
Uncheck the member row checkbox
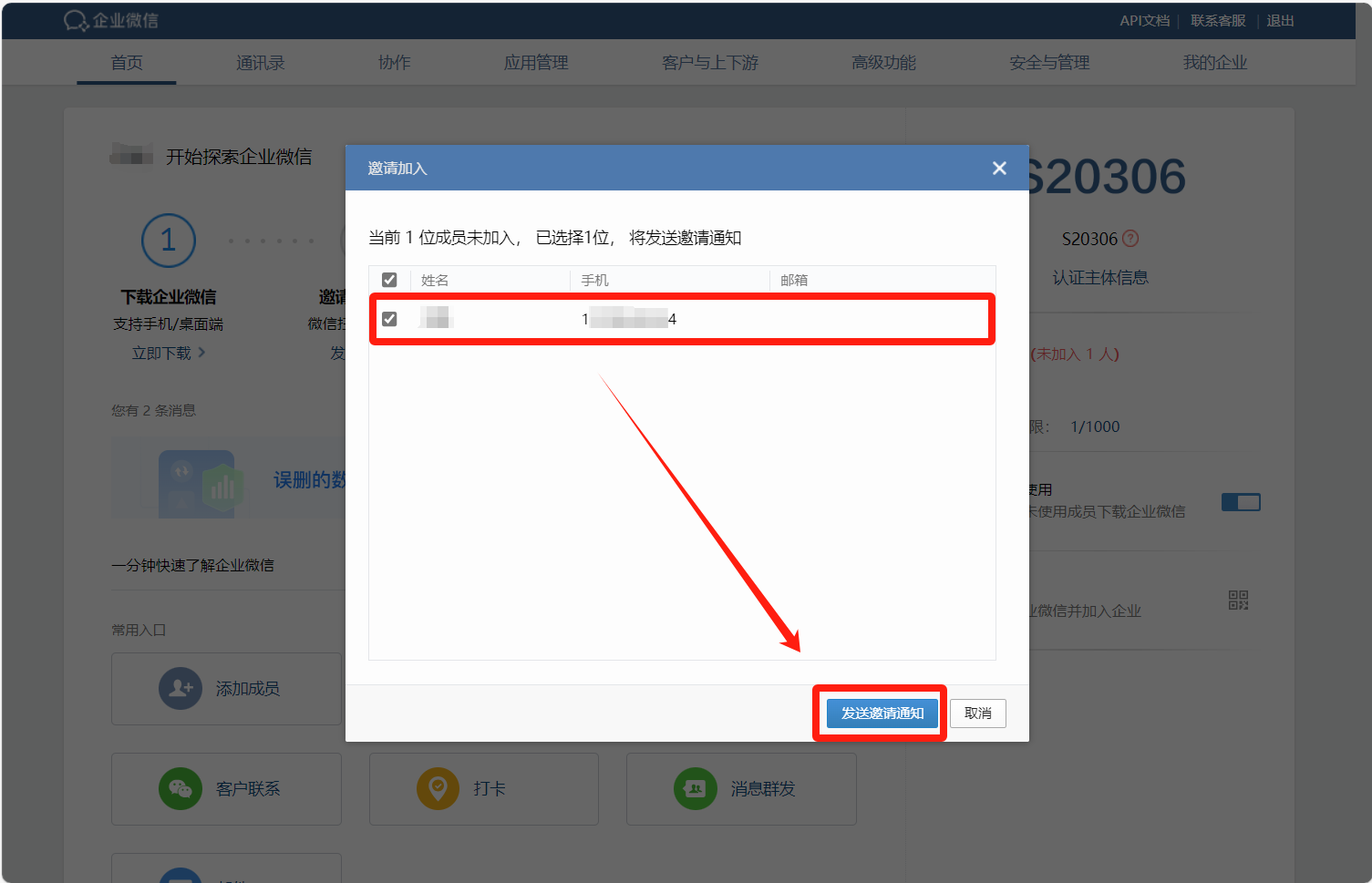(389, 319)
